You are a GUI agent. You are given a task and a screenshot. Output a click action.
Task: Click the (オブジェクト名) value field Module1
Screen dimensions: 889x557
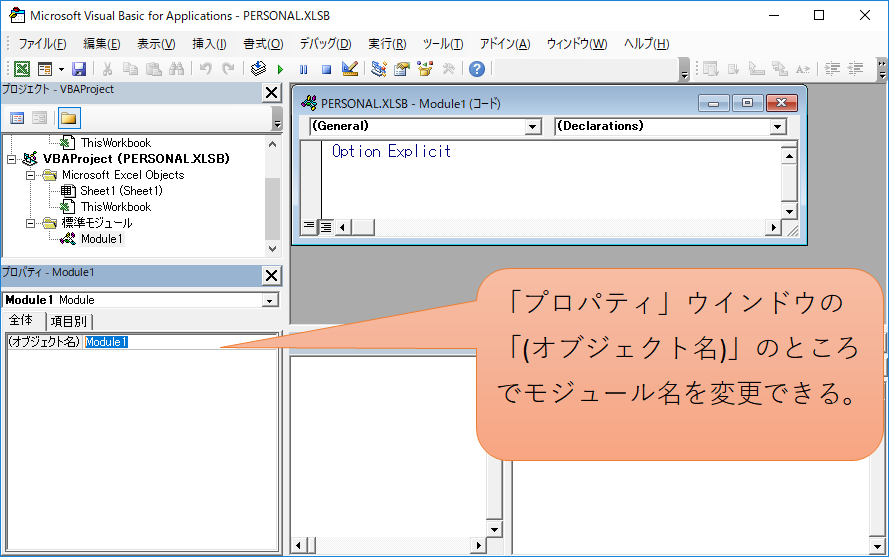click(180, 342)
